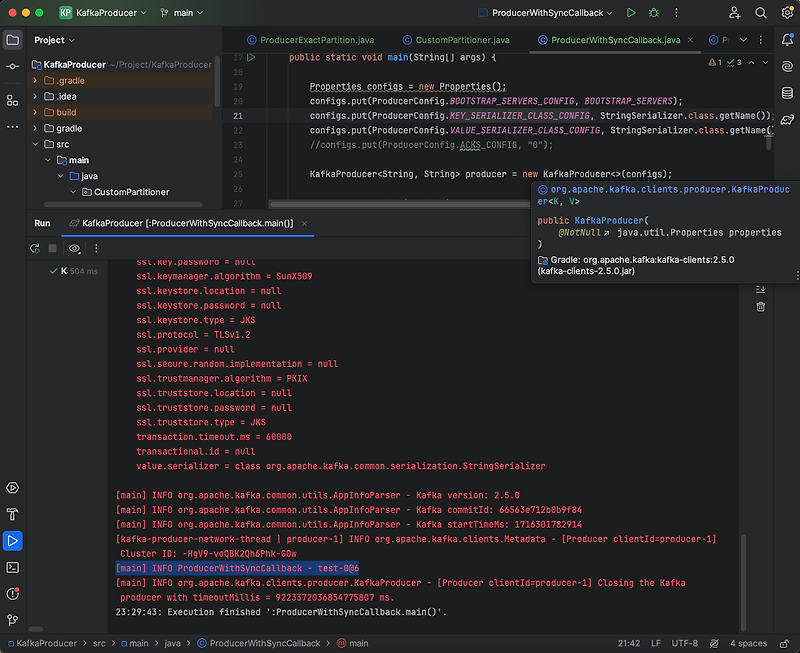Open the Services tool window icon
Screen dimensions: 800x653
pos(12,488)
